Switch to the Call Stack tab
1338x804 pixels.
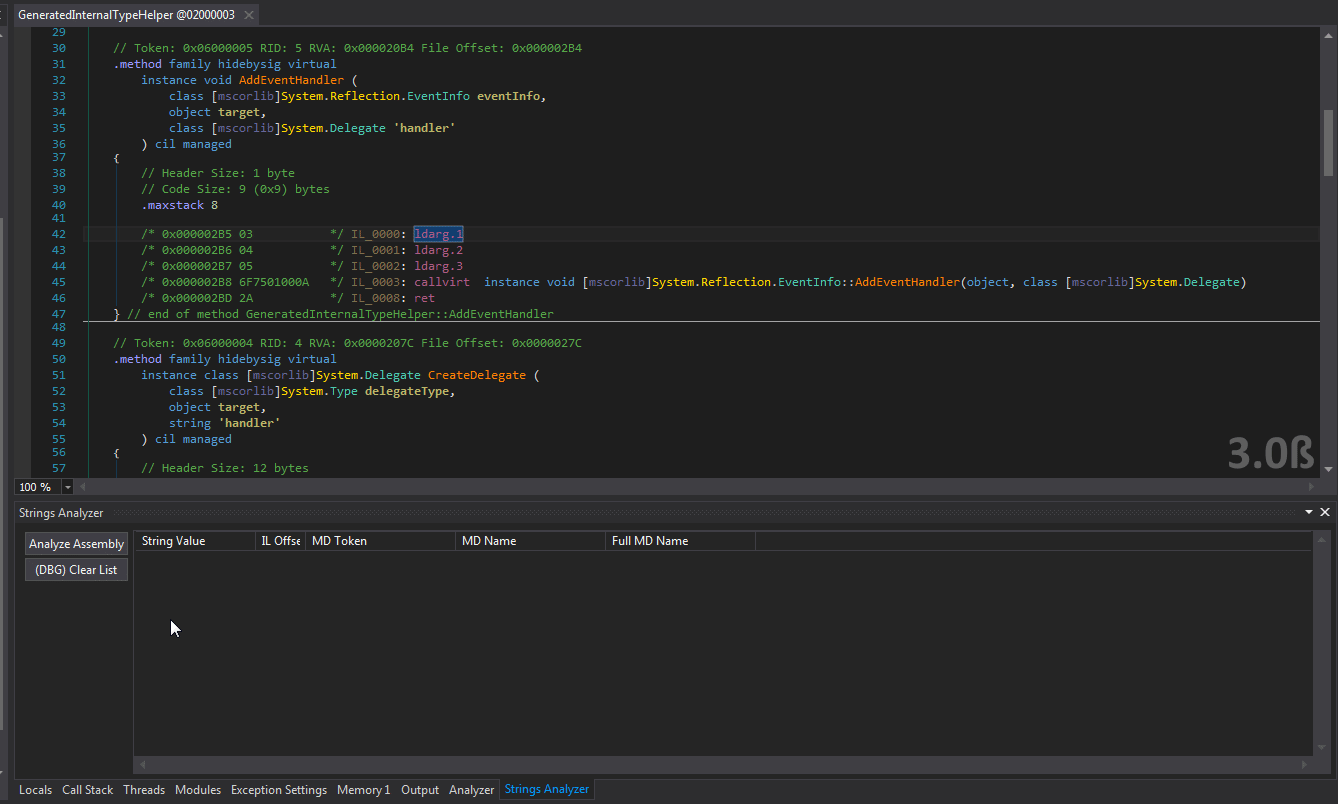pos(87,789)
